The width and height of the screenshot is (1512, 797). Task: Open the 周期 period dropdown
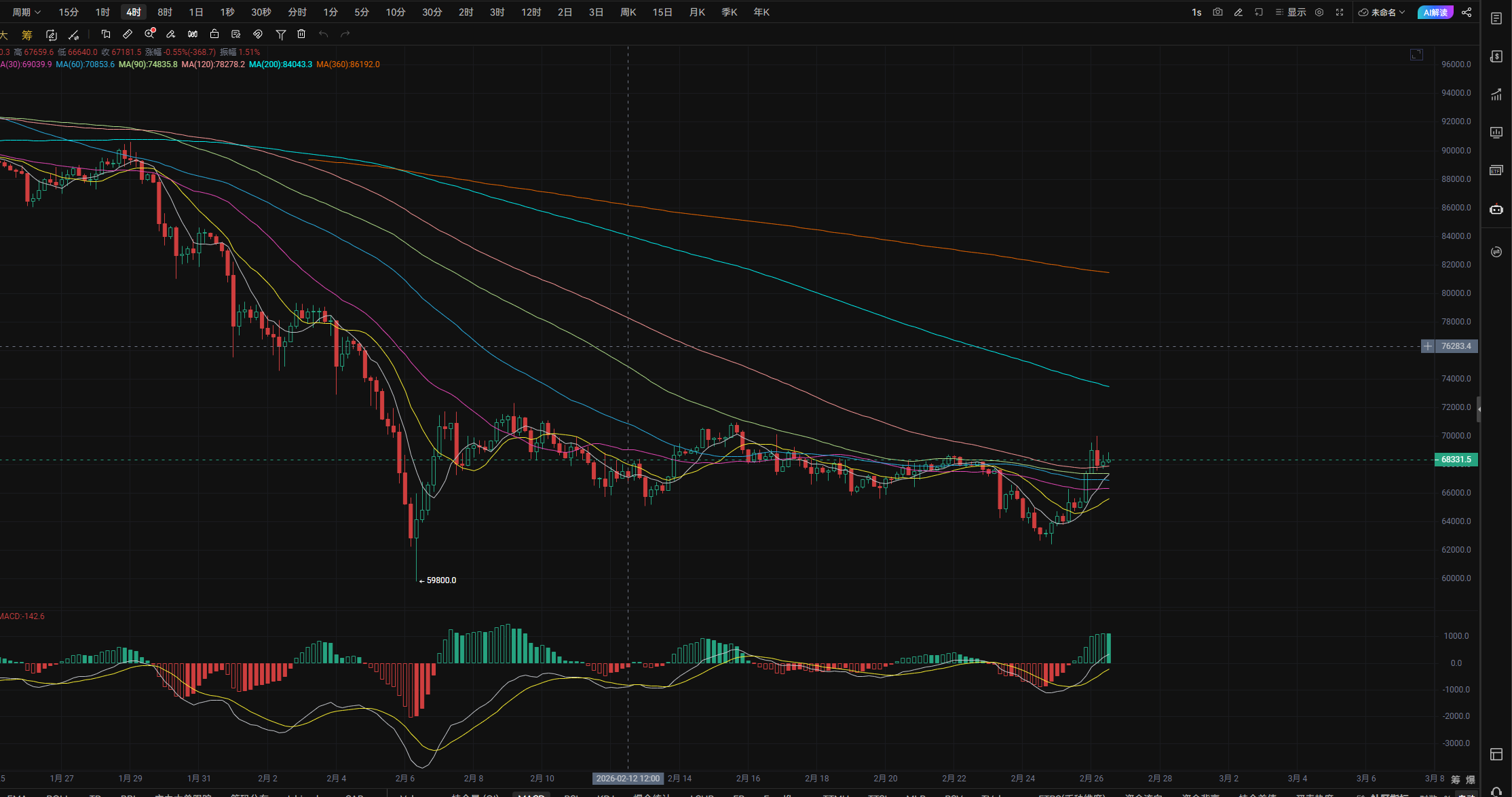[x=26, y=12]
